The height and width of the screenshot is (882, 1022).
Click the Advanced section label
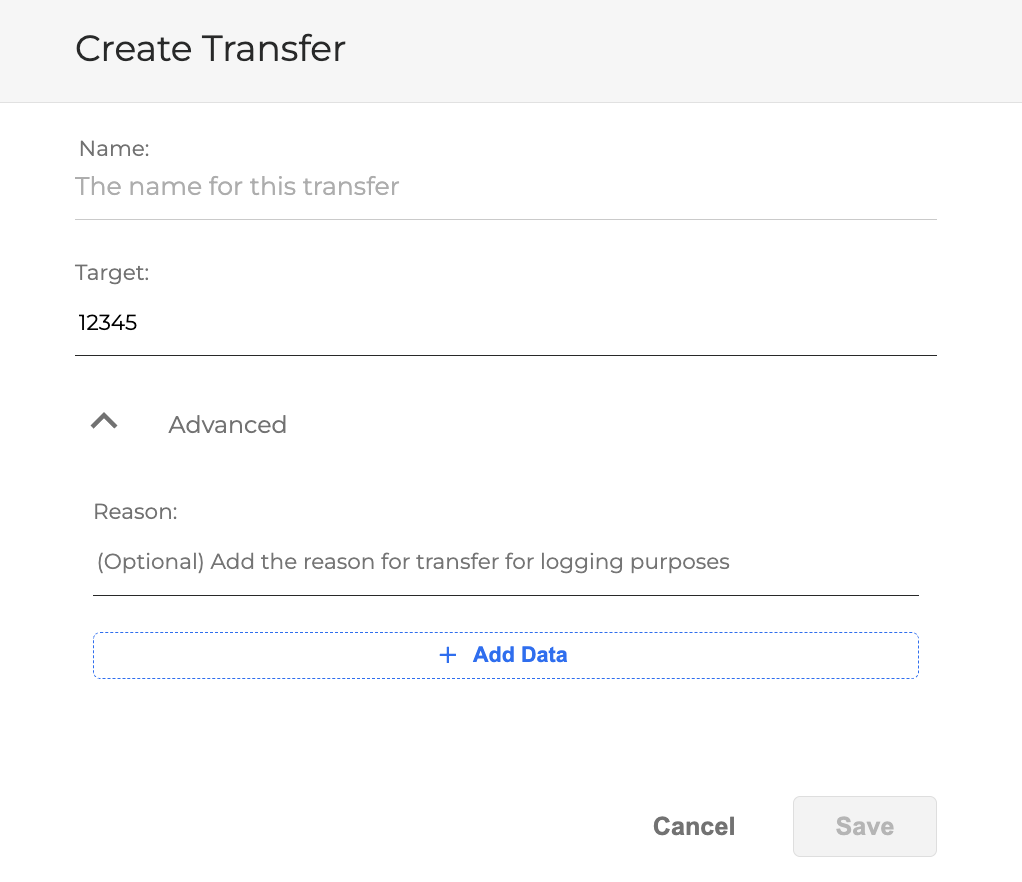[x=227, y=425]
